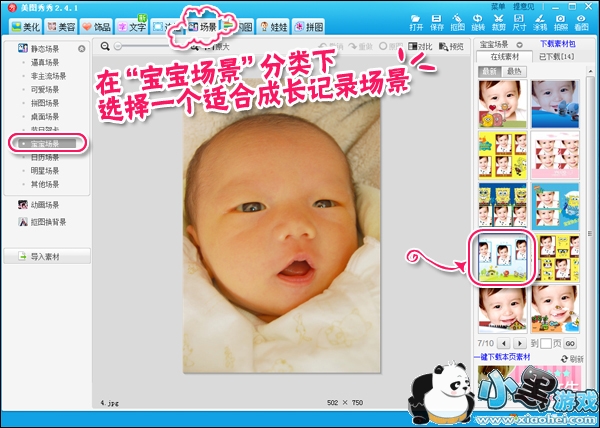Click the 提意见 feedback item
Viewport: 600px width, 428px height.
[523, 7]
